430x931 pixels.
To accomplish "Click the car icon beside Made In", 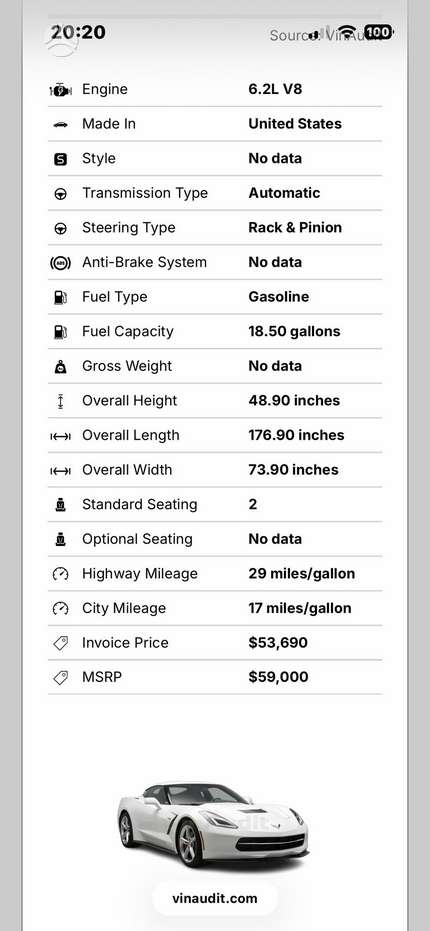I will 61,125.
